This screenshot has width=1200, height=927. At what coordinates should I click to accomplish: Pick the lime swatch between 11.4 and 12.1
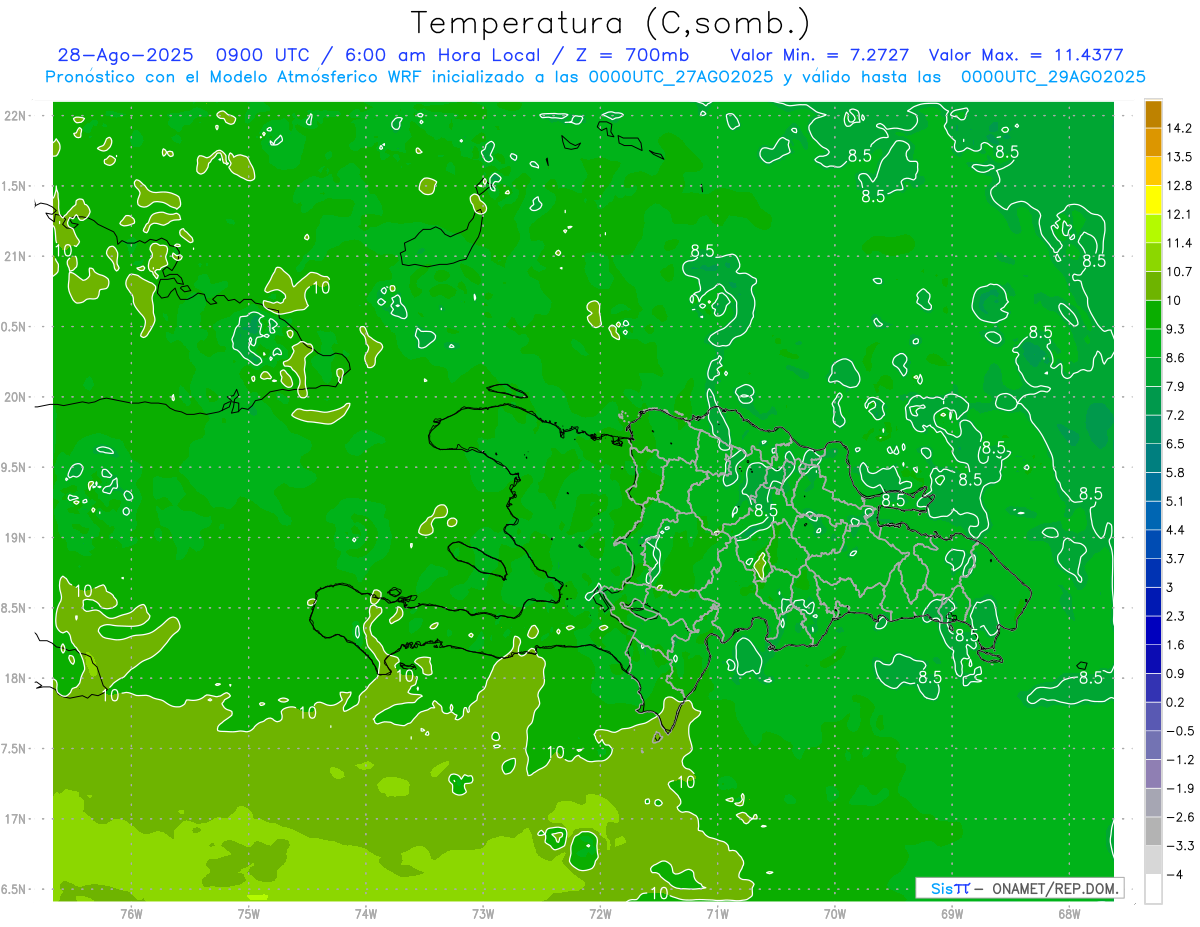(x=1153, y=228)
